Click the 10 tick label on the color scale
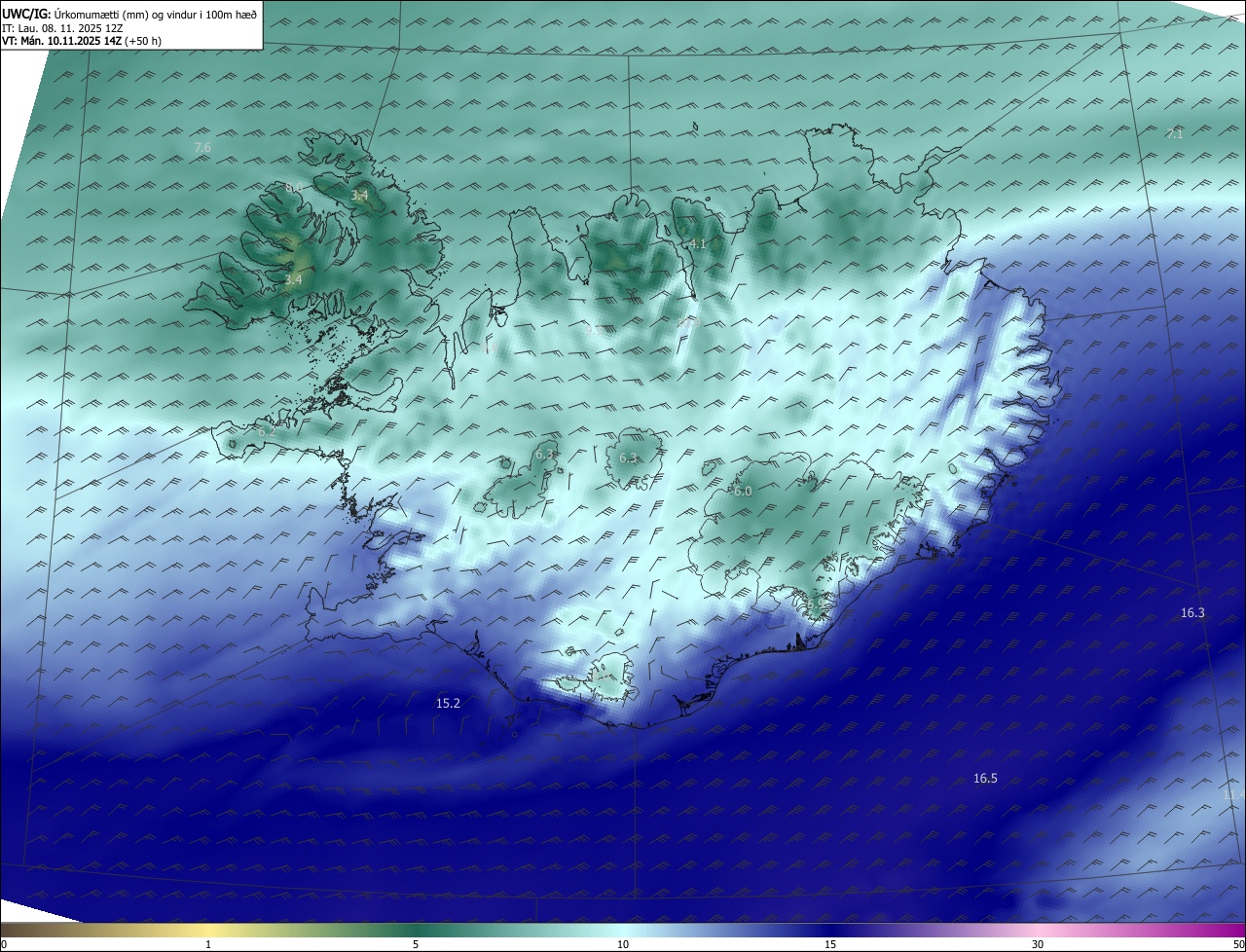 coord(623,944)
